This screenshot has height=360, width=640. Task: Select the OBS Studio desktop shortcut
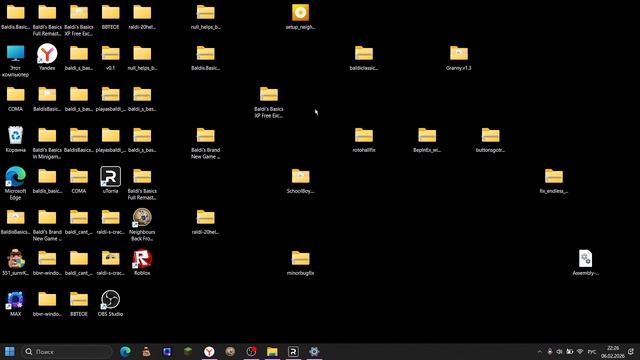(x=110, y=303)
